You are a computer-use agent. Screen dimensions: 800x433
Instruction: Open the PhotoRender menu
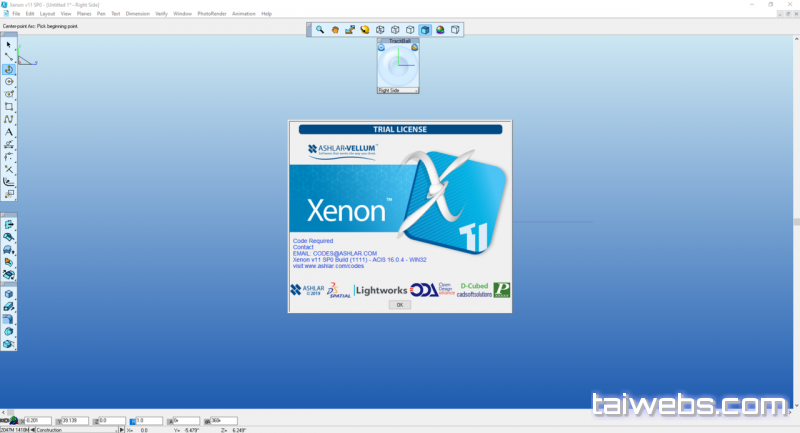pyautogui.click(x=211, y=14)
